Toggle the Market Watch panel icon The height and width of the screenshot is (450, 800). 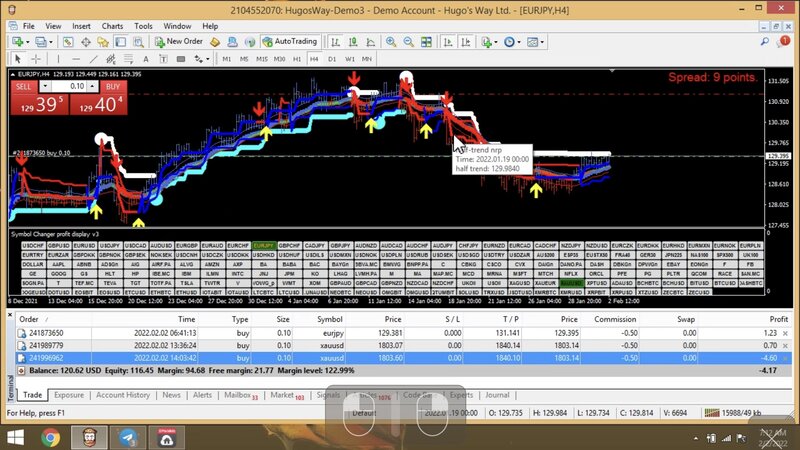click(x=68, y=42)
